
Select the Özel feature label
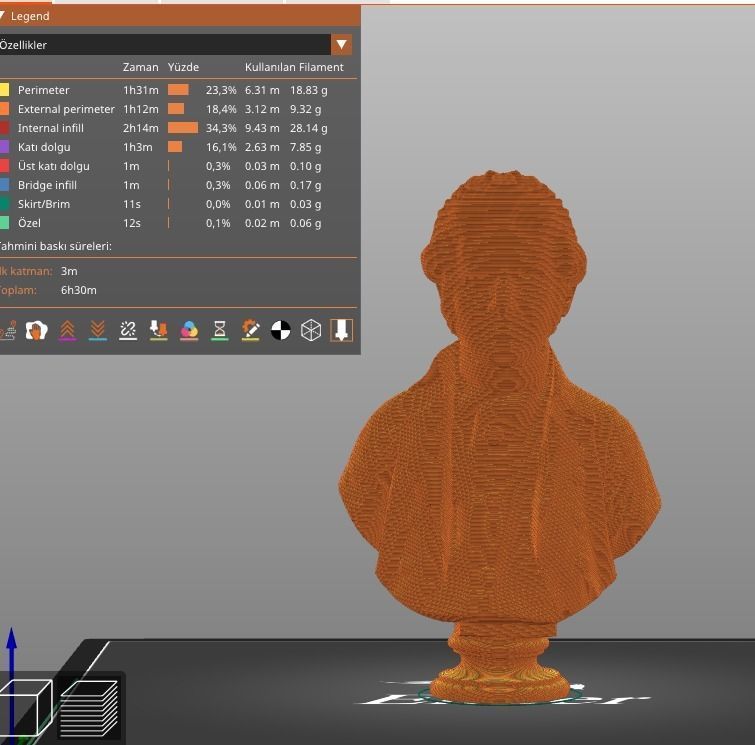pos(29,223)
